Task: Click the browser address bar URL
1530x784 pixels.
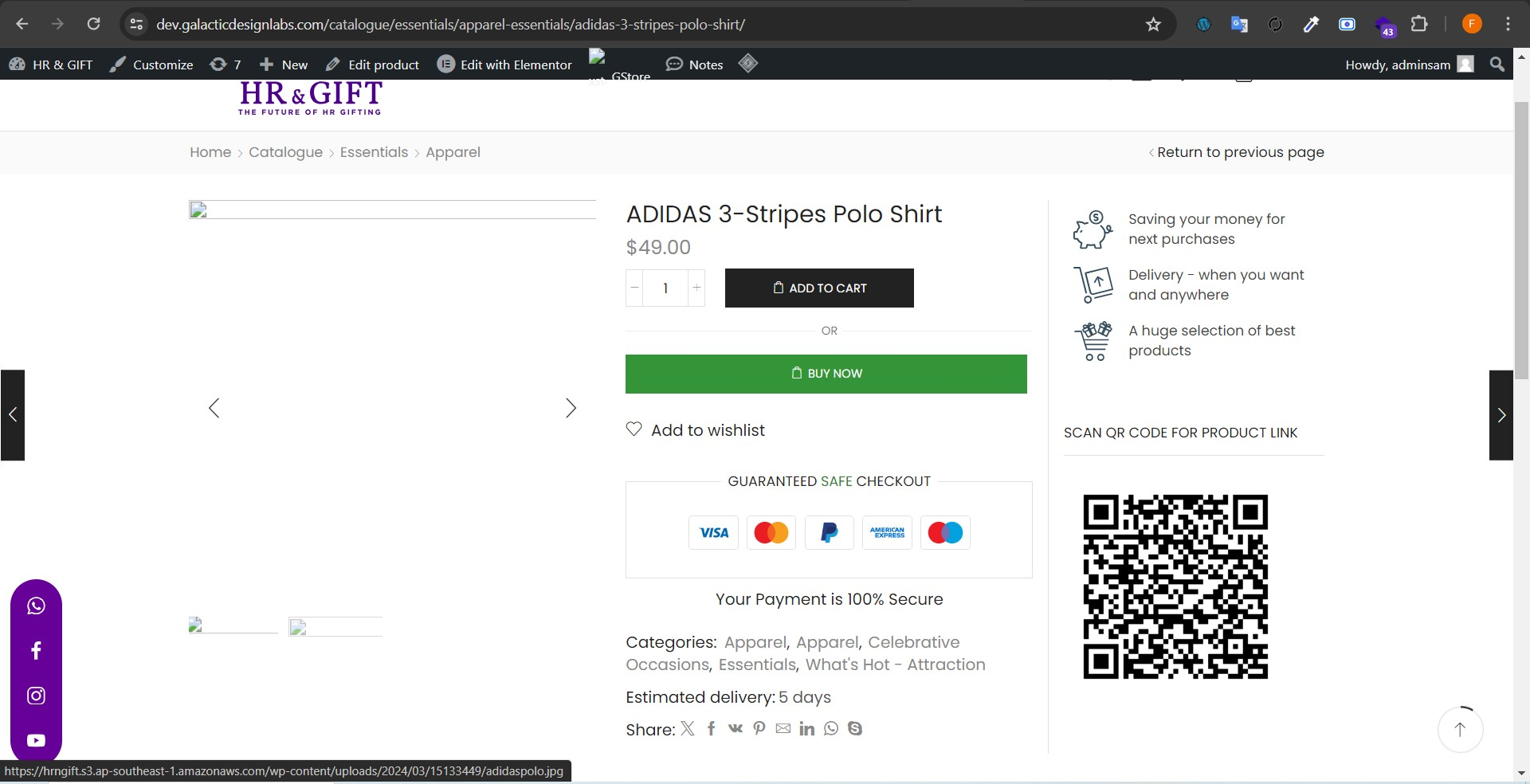Action: pyautogui.click(x=450, y=24)
